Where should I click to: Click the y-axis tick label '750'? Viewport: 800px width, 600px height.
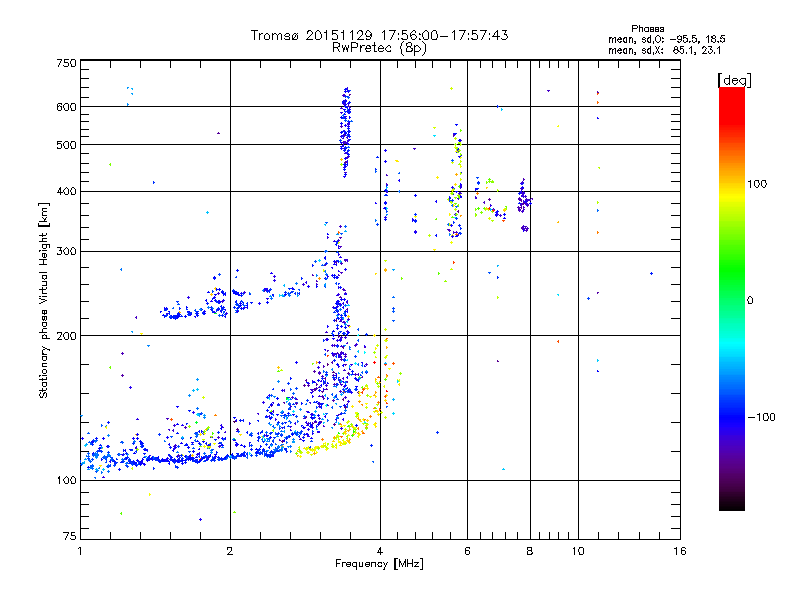[66, 63]
